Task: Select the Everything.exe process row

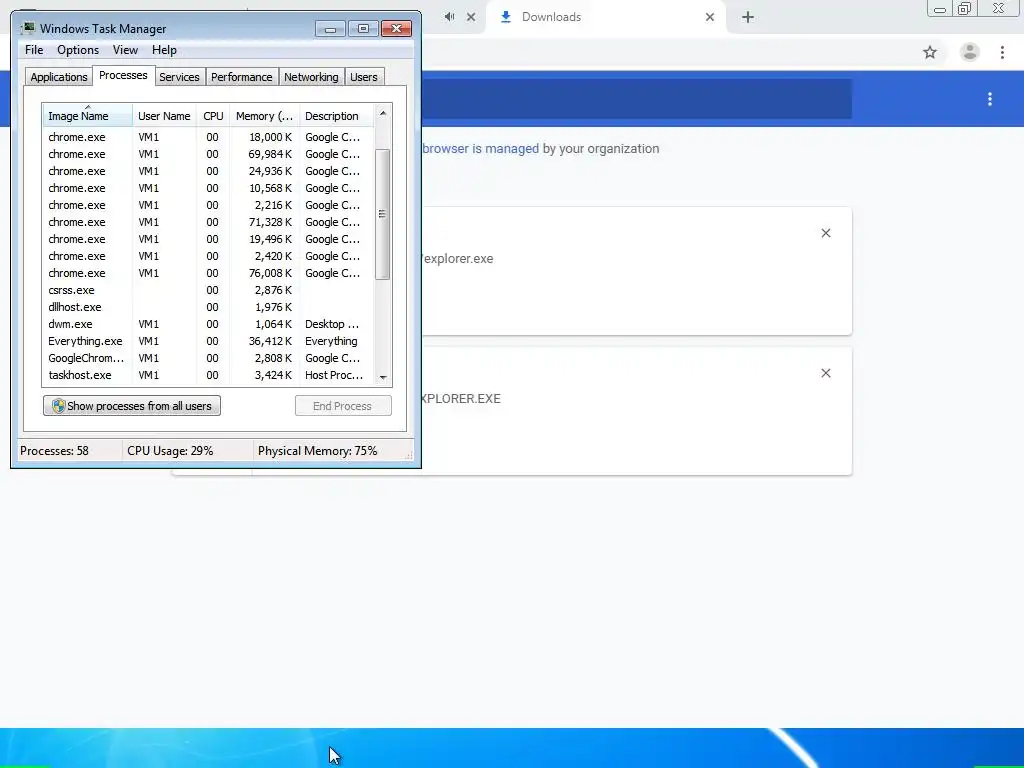Action: coord(208,341)
